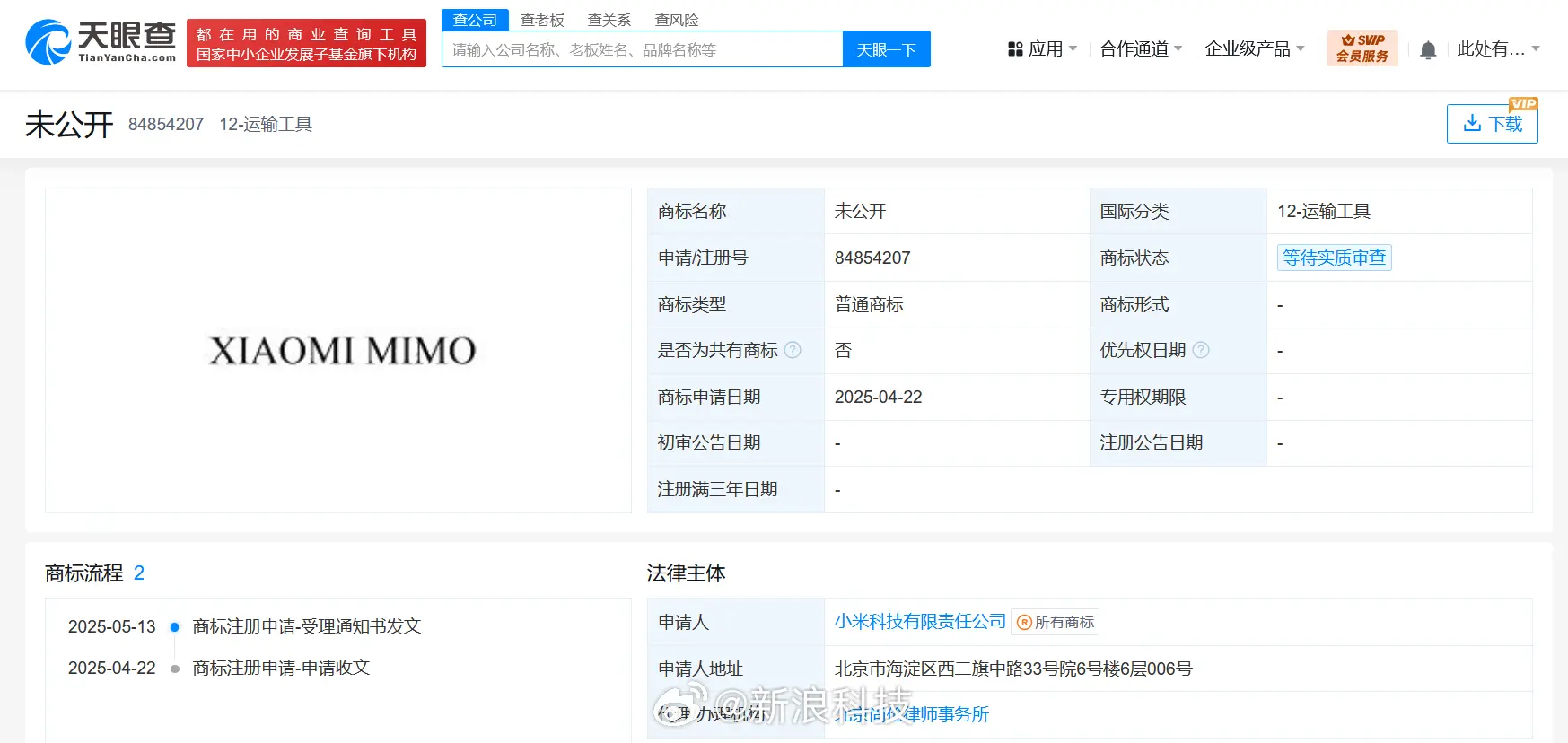Viewport: 1568px width, 743px height.
Task: Click the TianYanCha logo icon
Action: pyautogui.click(x=48, y=42)
